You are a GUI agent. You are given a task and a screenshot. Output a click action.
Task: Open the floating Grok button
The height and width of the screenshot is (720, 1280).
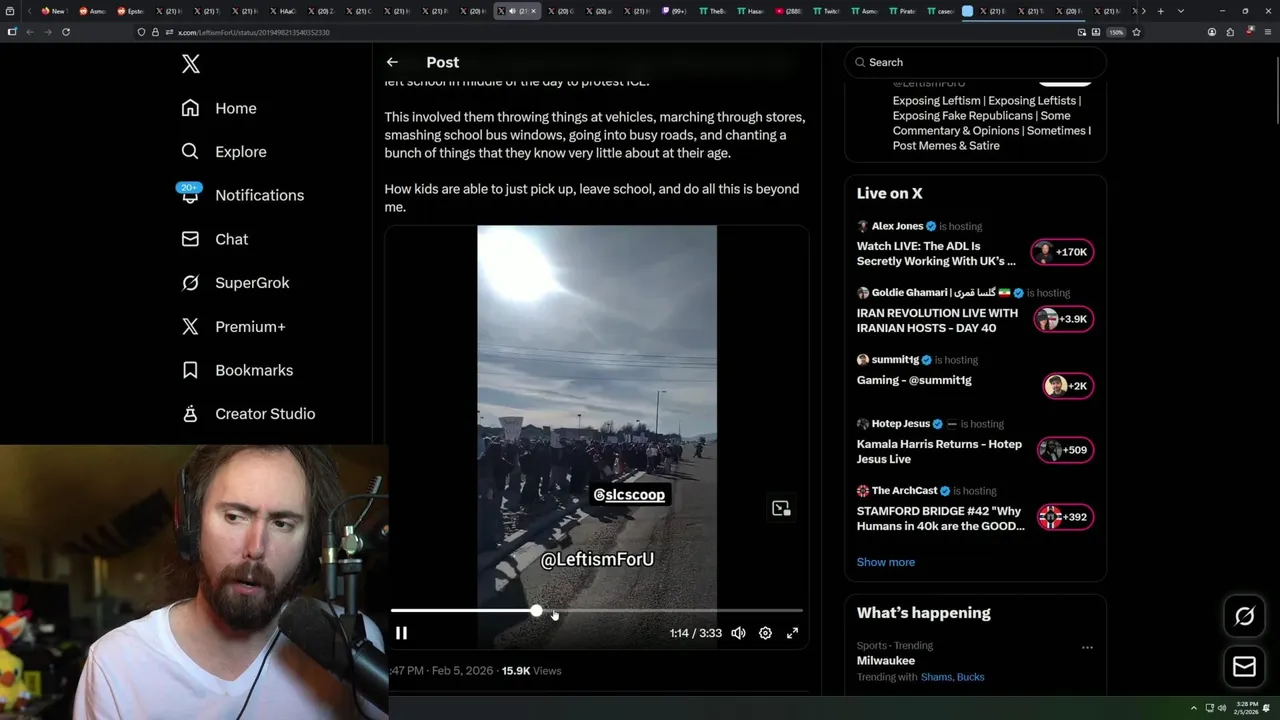tap(1245, 616)
